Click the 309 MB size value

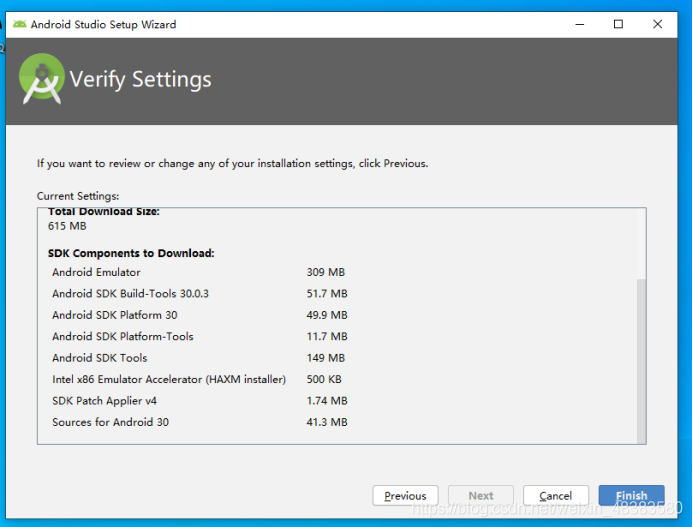pyautogui.click(x=326, y=272)
